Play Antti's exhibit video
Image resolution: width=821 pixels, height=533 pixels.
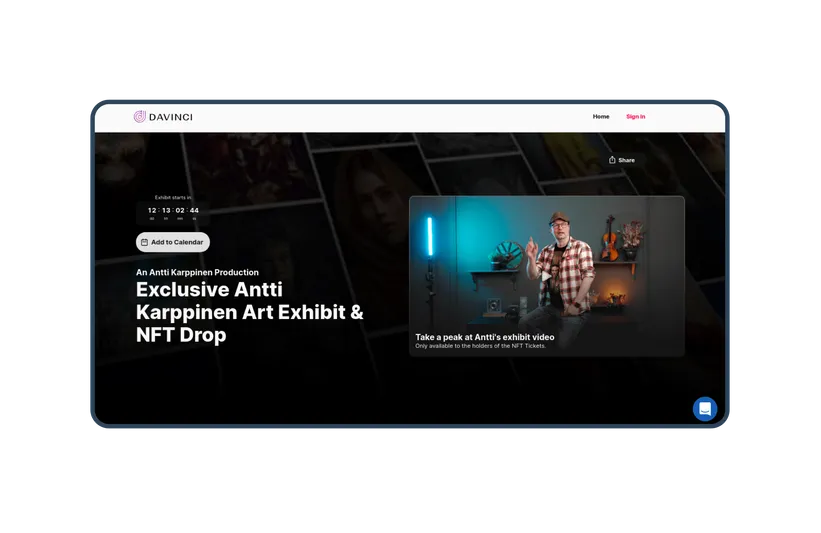(x=546, y=276)
